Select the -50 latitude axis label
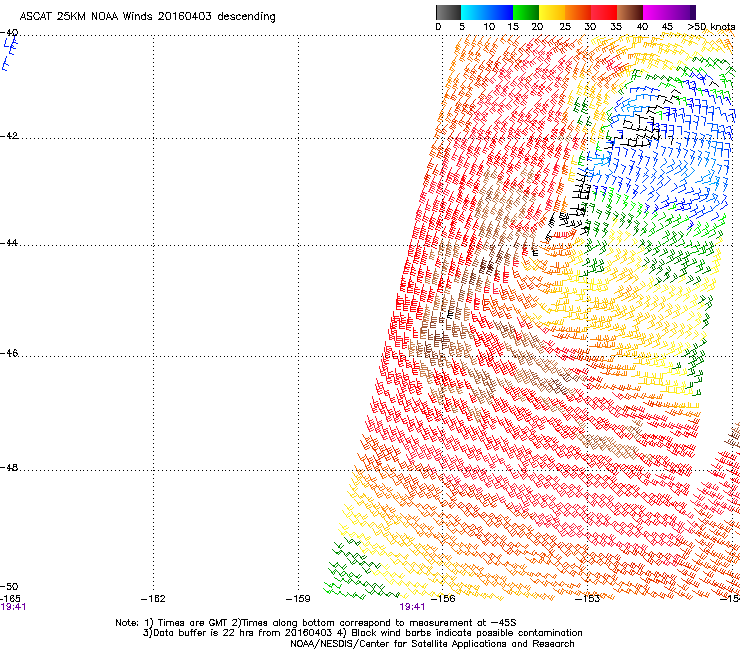 click(9, 587)
